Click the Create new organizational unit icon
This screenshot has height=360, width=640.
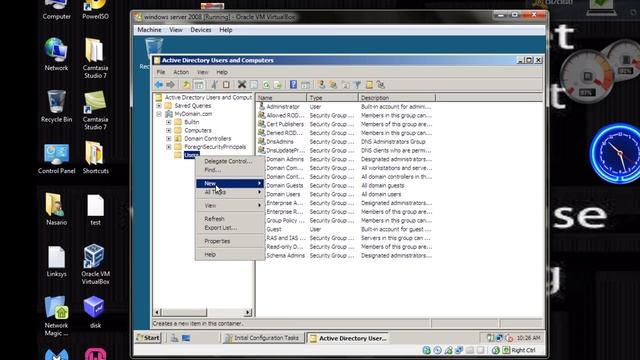point(345,84)
